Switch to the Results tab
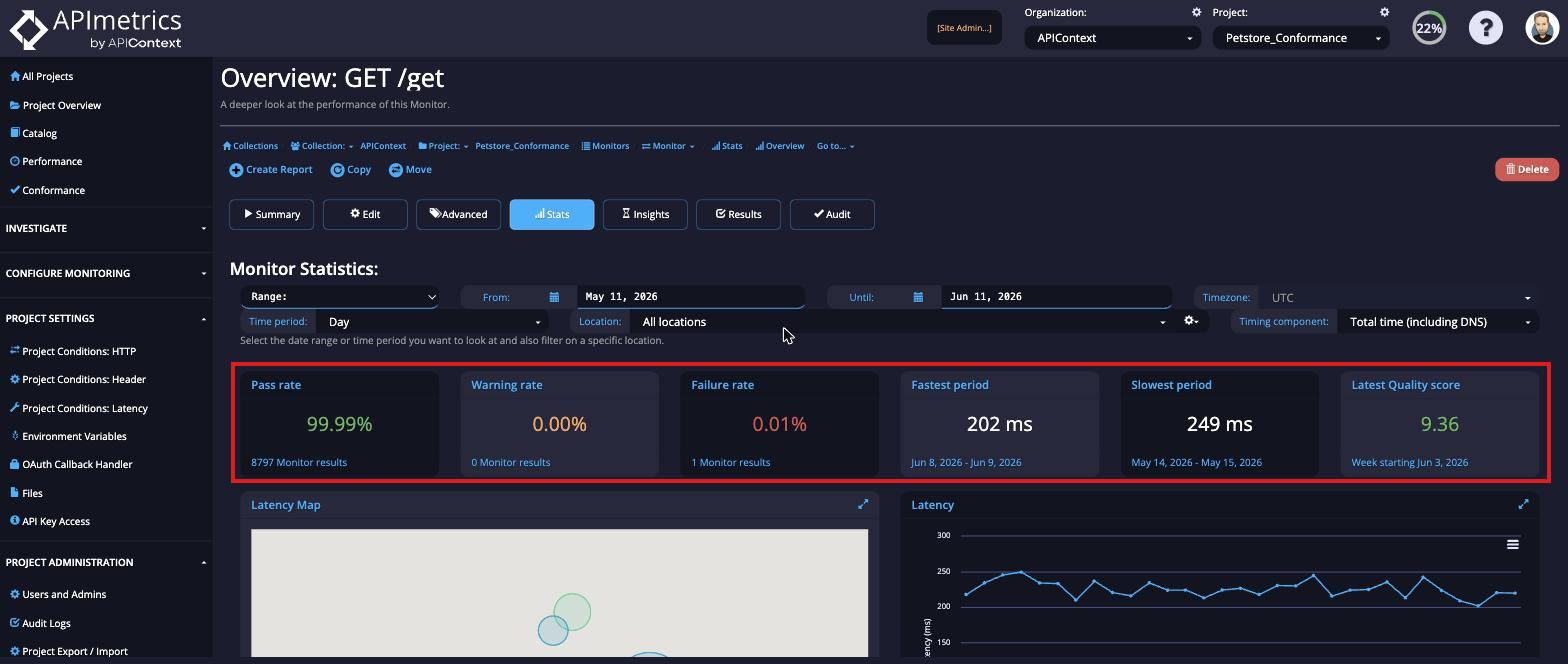The image size is (1568, 664). click(738, 214)
